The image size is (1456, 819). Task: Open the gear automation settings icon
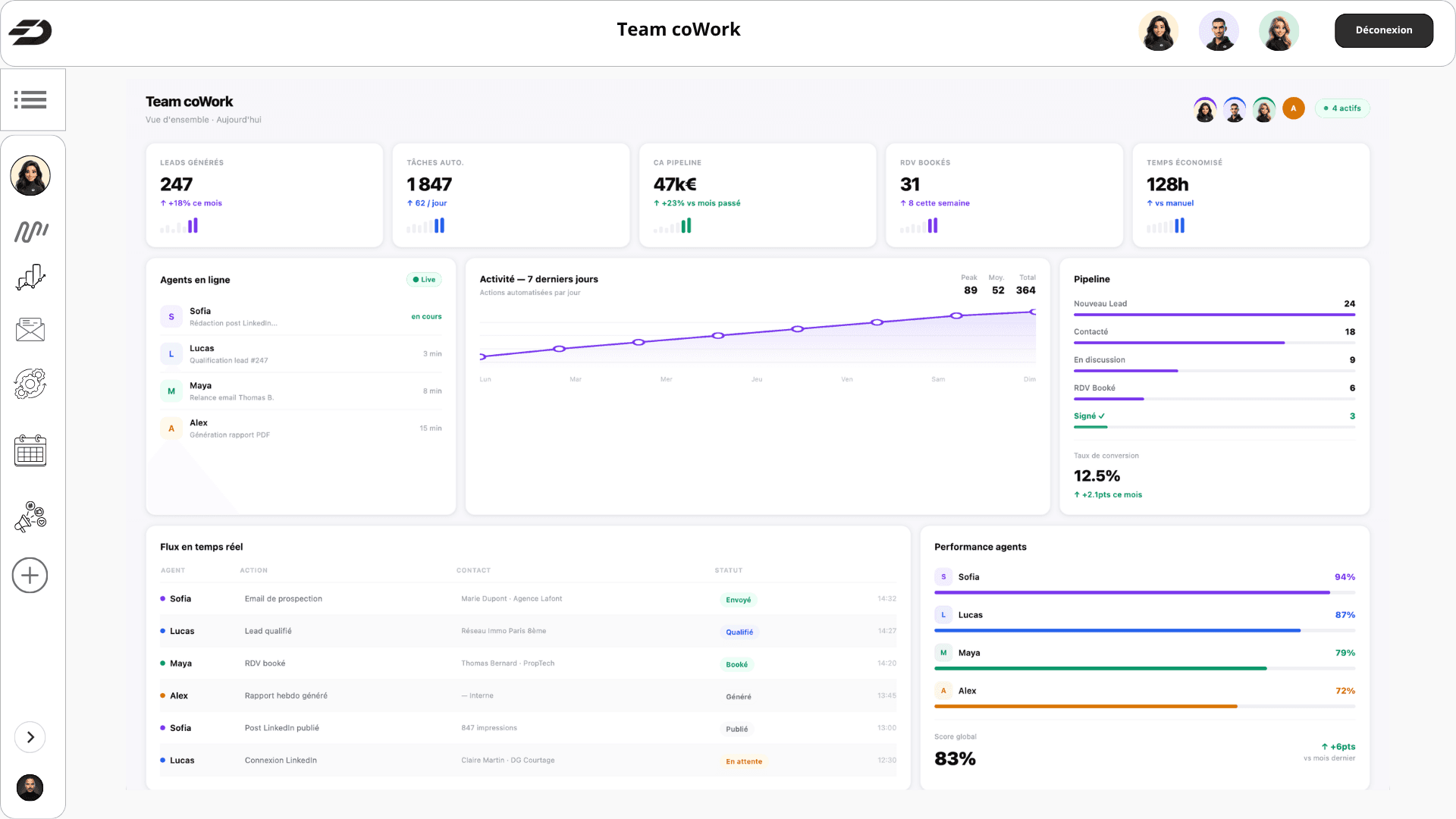tap(30, 384)
